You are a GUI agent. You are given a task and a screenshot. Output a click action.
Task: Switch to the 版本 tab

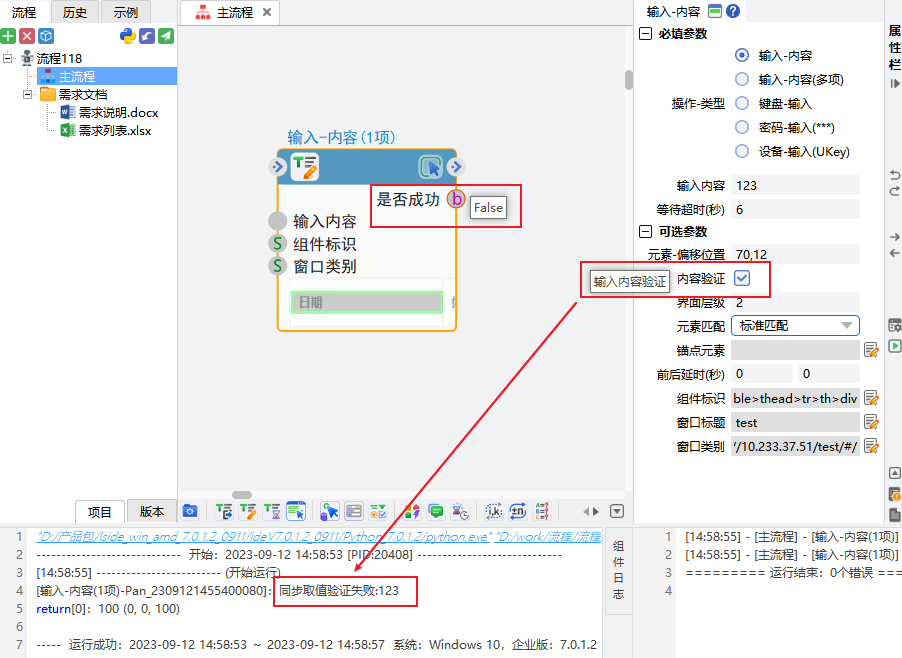151,511
